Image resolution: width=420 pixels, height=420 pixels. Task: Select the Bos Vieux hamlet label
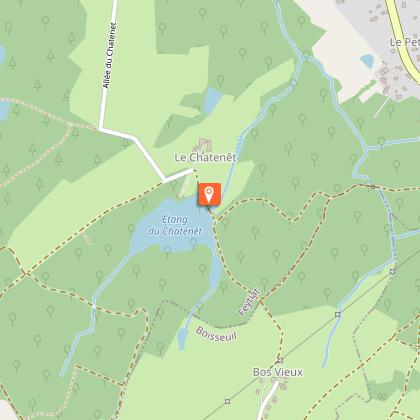click(278, 372)
